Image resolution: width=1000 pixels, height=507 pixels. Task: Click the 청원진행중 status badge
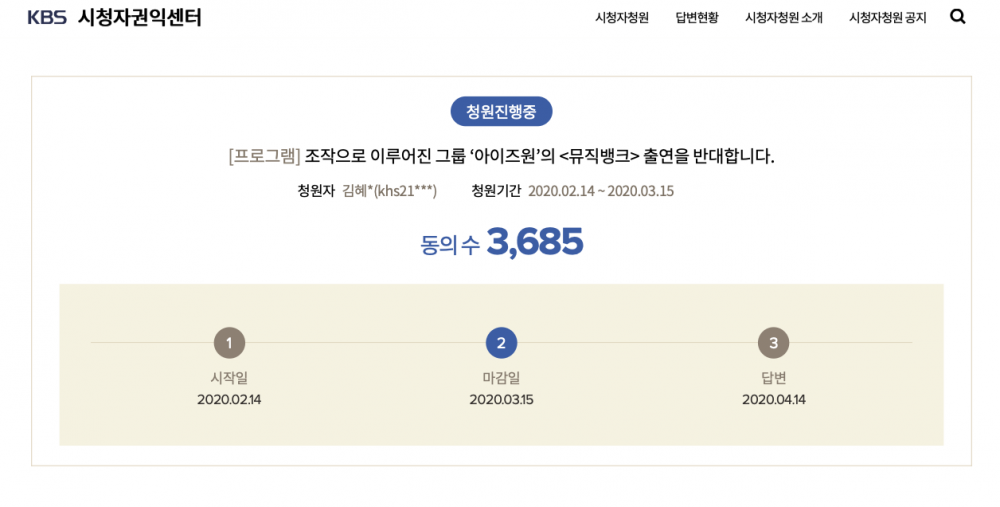coord(501,110)
